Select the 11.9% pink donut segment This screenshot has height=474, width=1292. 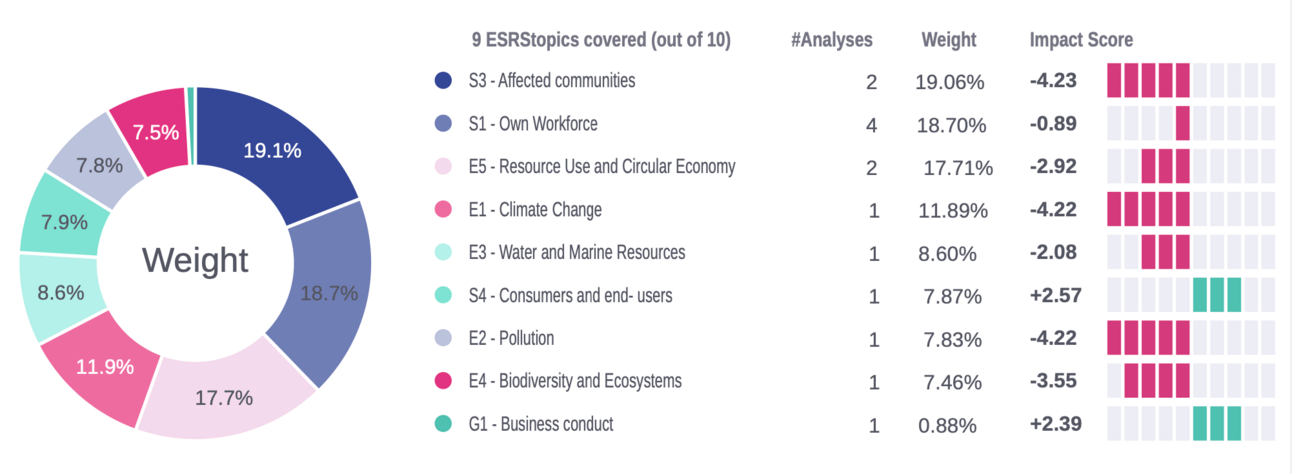(x=105, y=366)
